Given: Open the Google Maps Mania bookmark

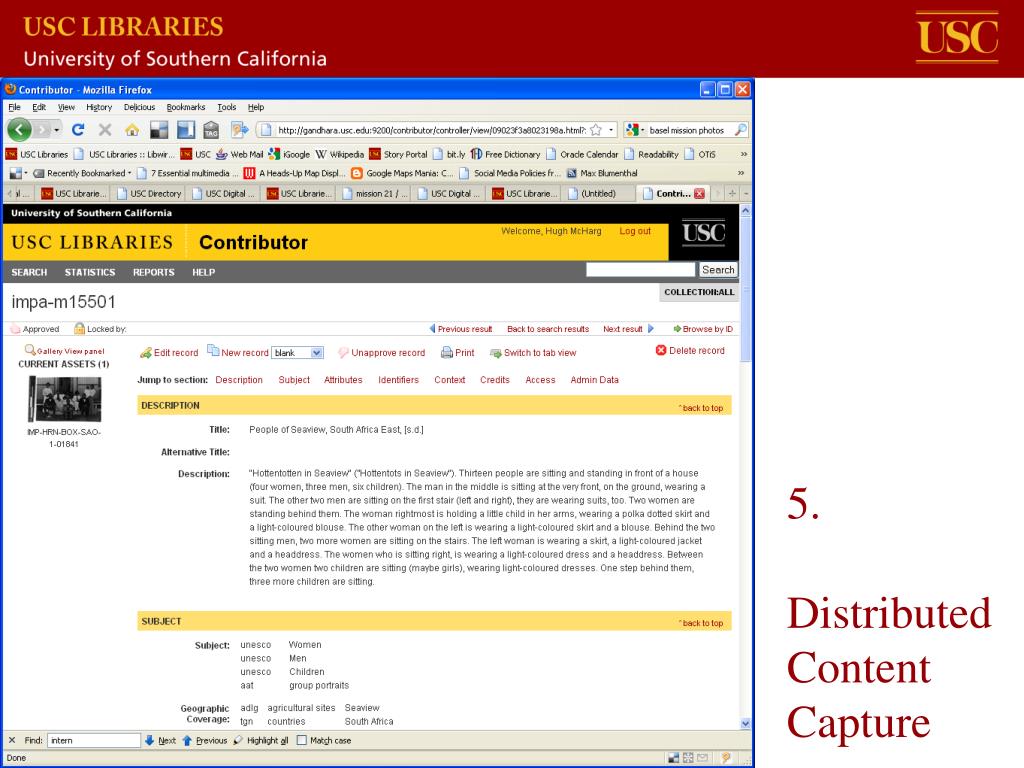Looking at the screenshot, I should [402, 173].
